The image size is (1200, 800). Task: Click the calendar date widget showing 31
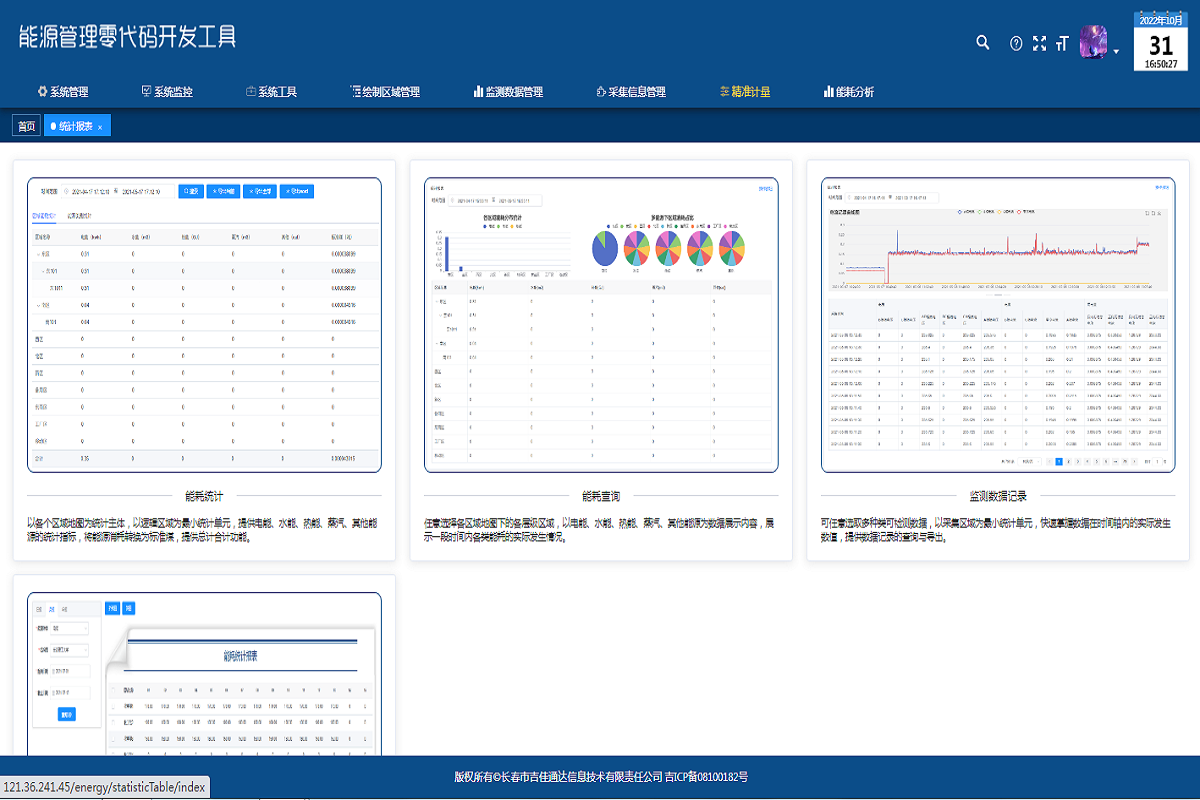[1160, 41]
